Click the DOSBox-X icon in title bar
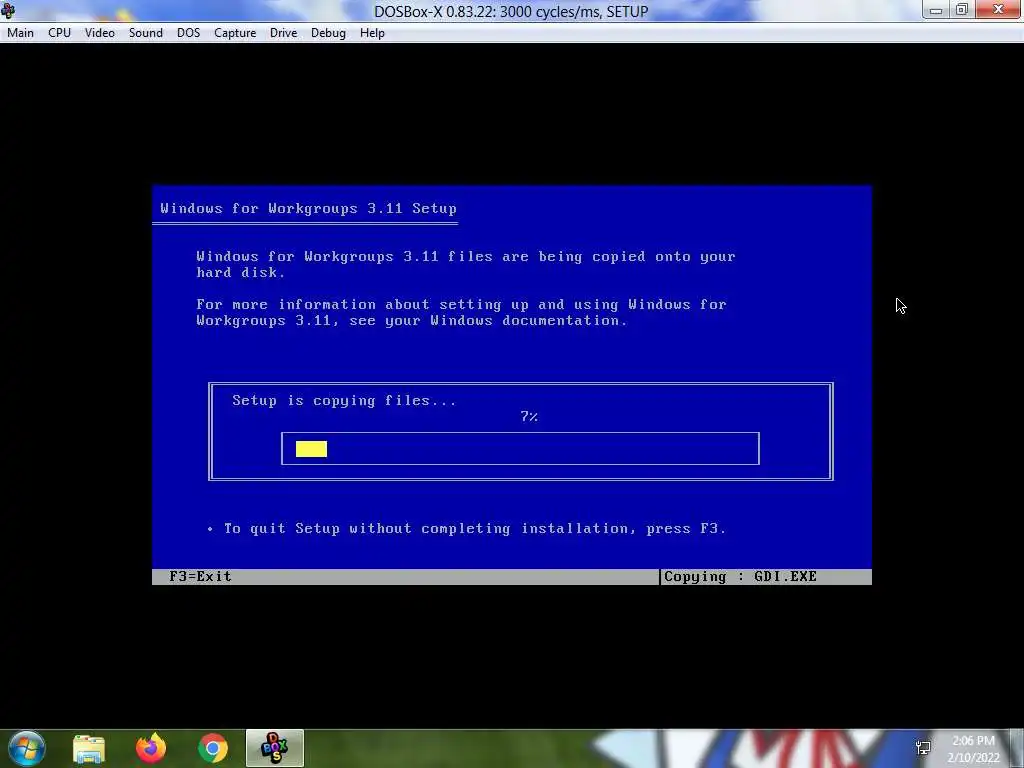1024x768 pixels. pos(8,10)
